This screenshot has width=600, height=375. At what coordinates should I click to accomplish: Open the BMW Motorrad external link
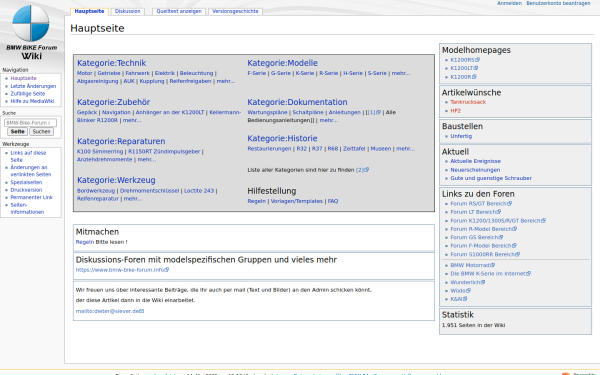(x=473, y=265)
